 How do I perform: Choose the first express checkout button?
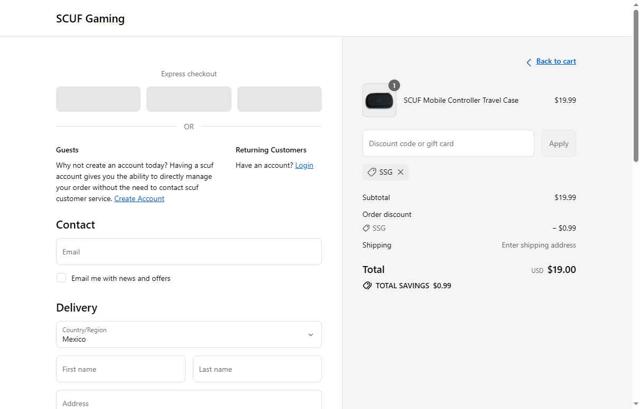pyautogui.click(x=98, y=99)
